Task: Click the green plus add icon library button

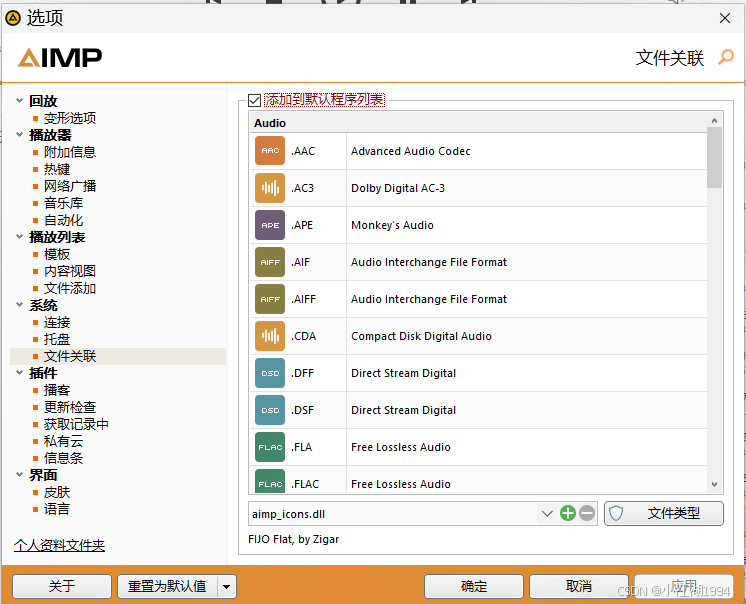Action: (568, 513)
